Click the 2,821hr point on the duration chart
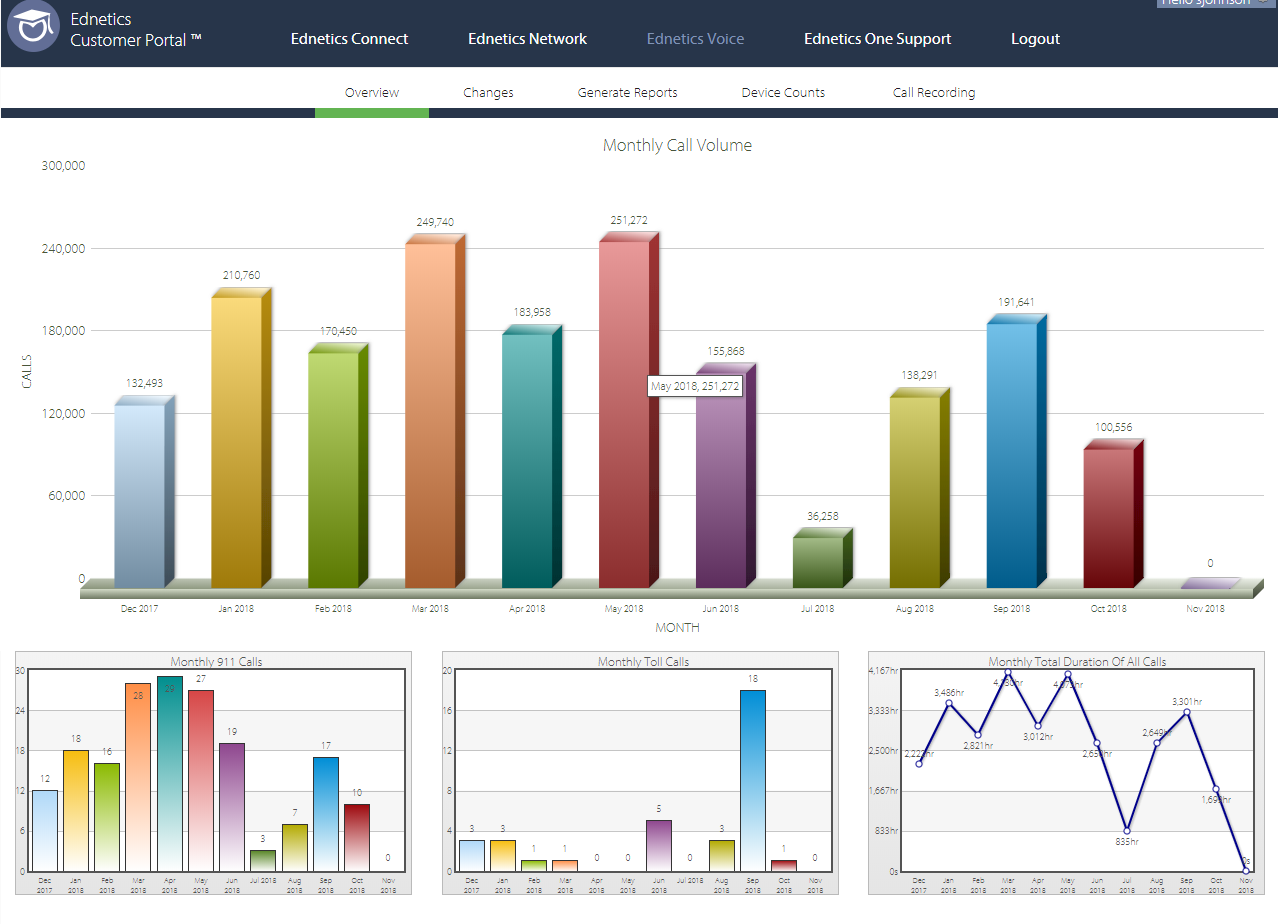Image resolution: width=1278 pixels, height=924 pixels. click(978, 735)
